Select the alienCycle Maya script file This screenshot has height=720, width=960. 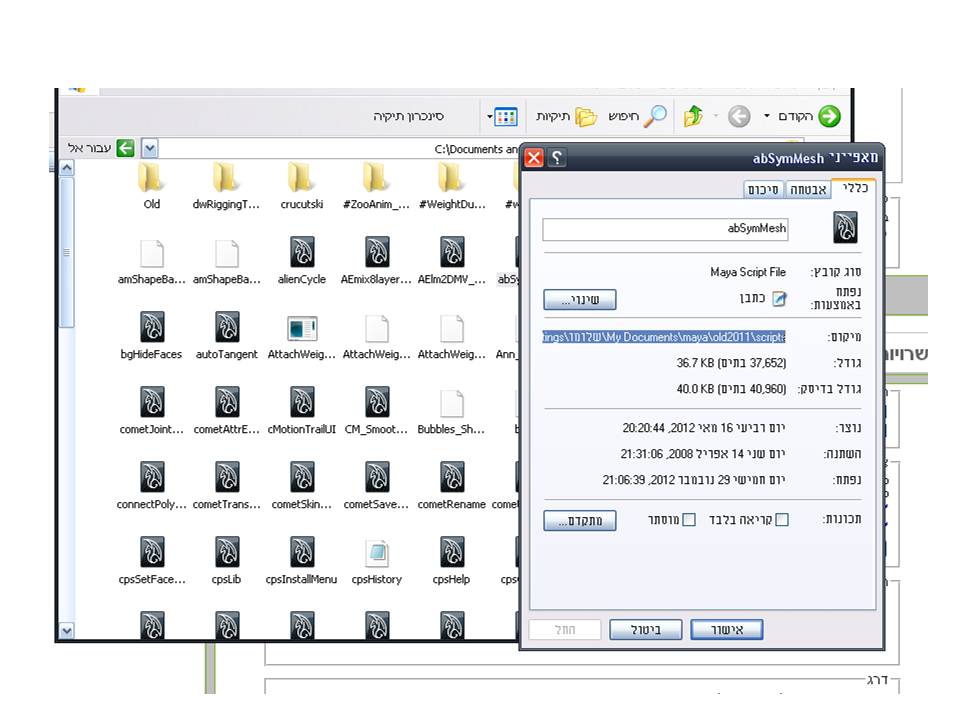click(302, 252)
